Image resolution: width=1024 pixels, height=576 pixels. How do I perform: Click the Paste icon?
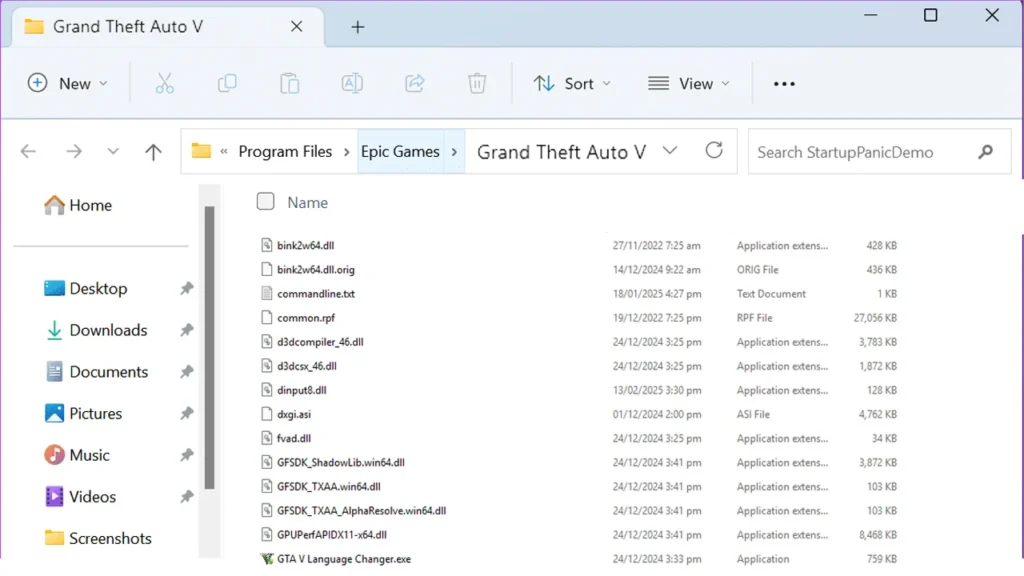coord(289,83)
